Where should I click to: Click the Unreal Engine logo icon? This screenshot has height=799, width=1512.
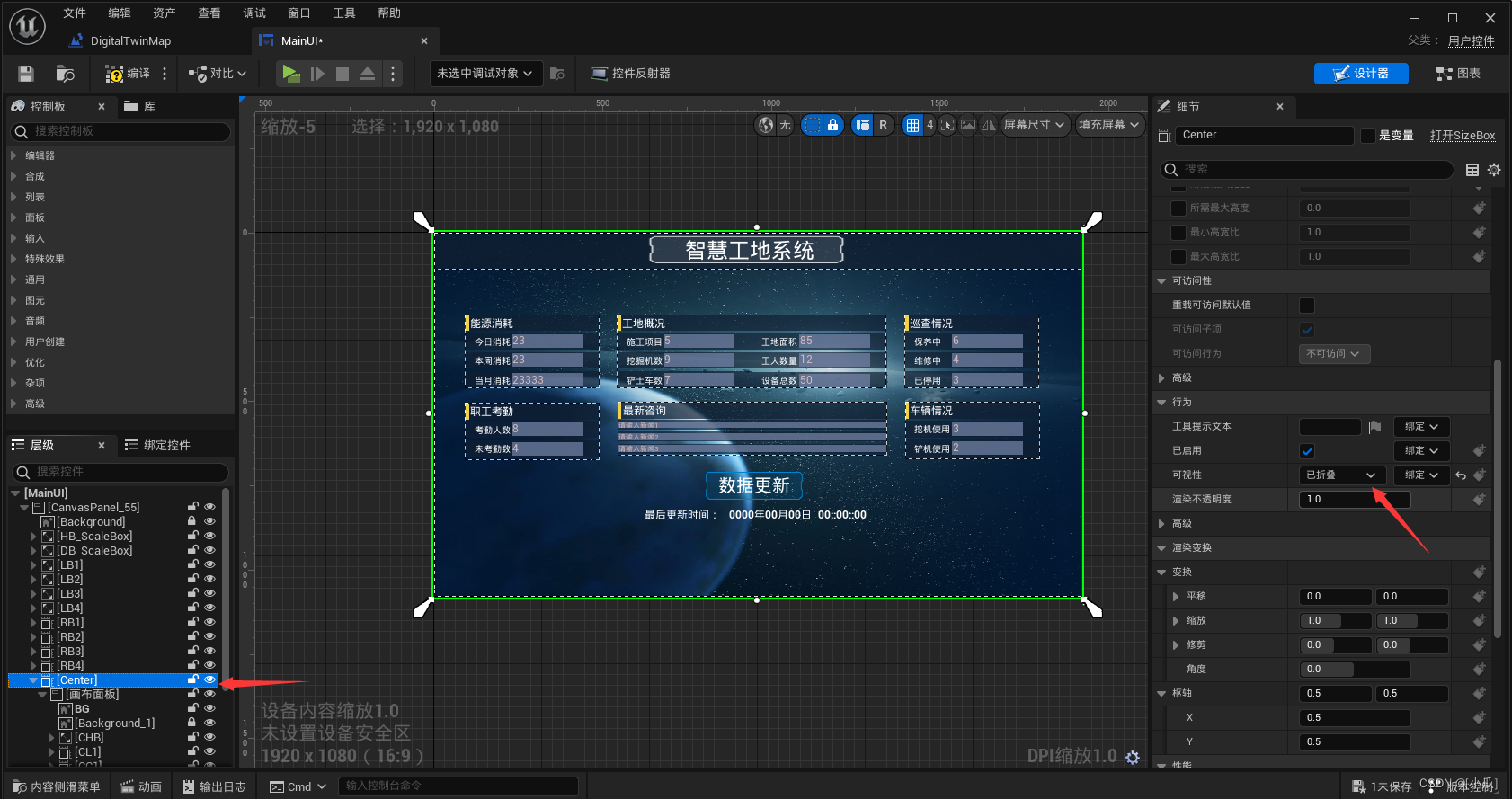(x=27, y=26)
